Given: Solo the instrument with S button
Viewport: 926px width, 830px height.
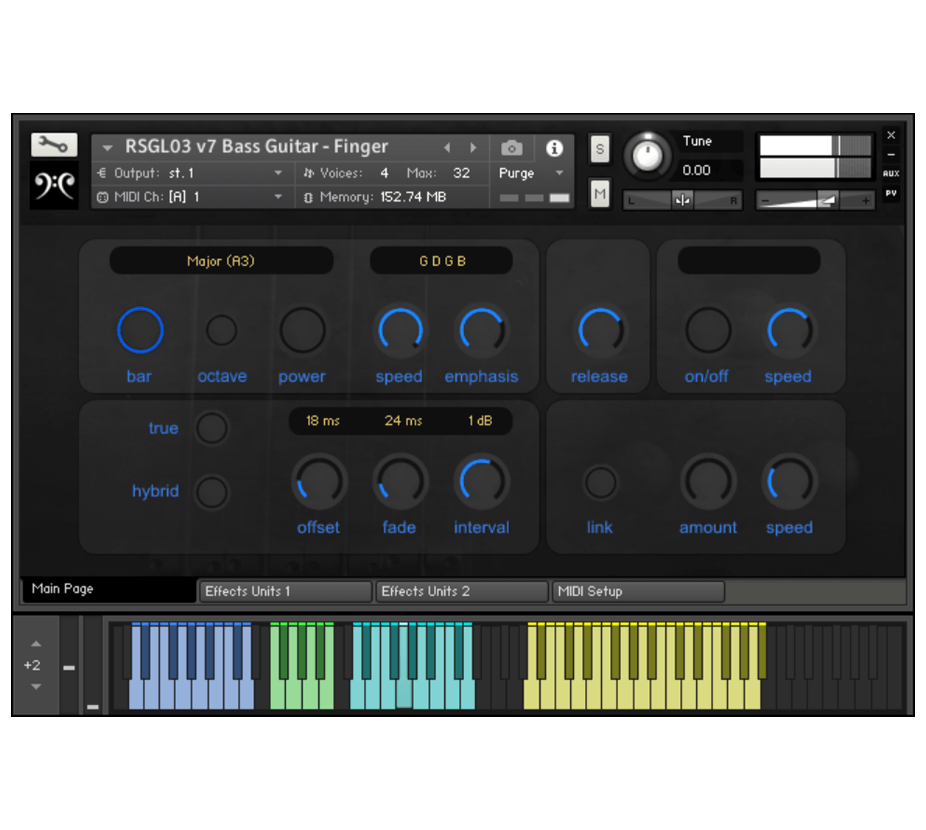Looking at the screenshot, I should point(599,148).
